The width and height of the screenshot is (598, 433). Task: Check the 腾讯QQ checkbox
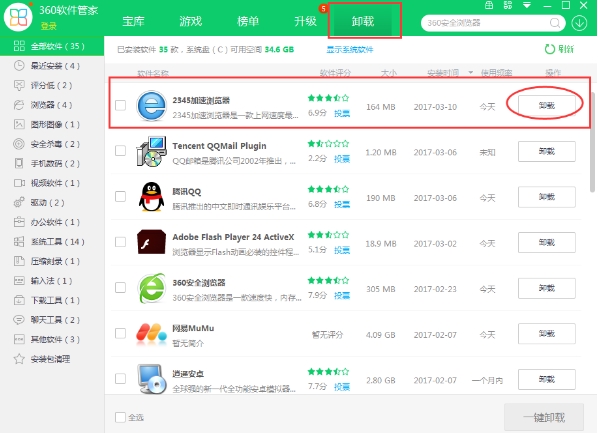point(121,196)
